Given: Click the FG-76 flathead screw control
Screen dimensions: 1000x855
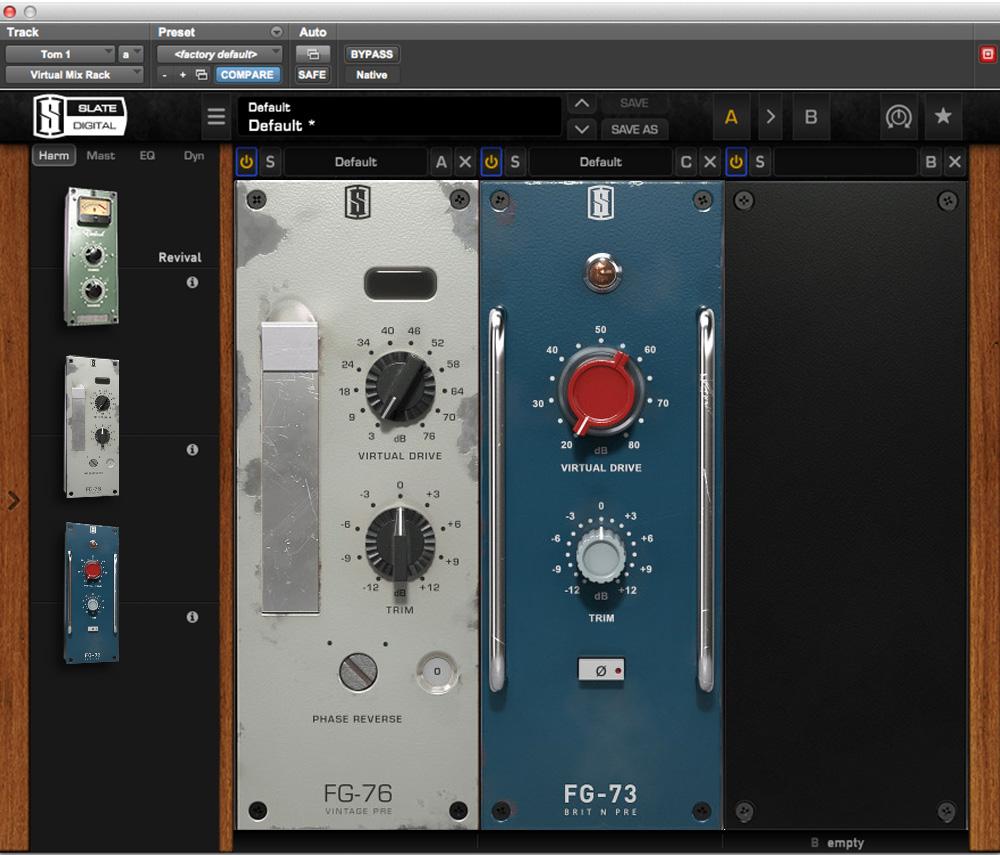Looking at the screenshot, I should pos(358,671).
